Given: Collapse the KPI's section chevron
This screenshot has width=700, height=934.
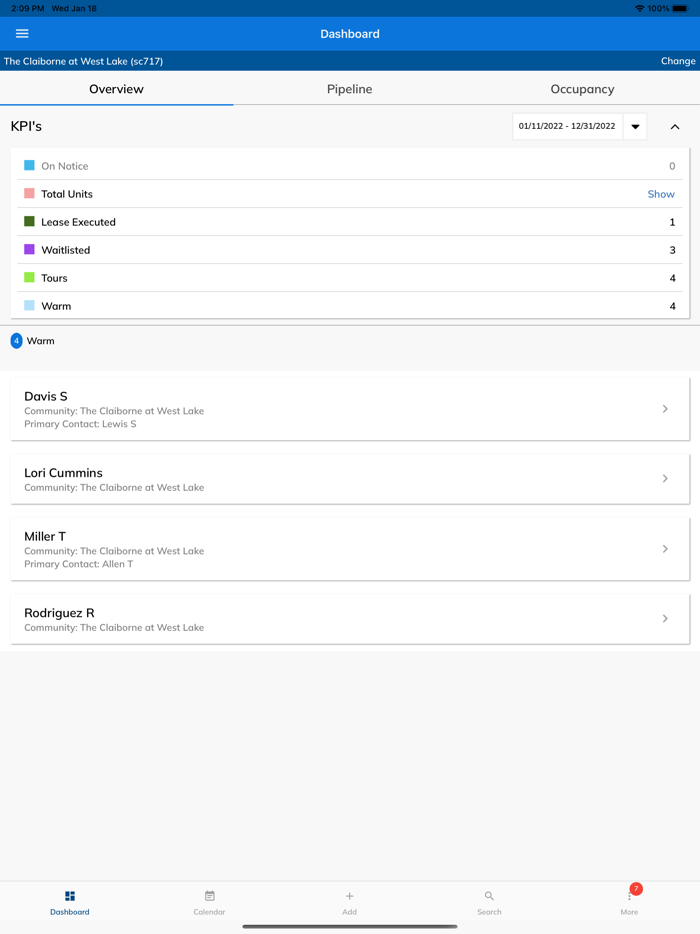Looking at the screenshot, I should pyautogui.click(x=675, y=126).
